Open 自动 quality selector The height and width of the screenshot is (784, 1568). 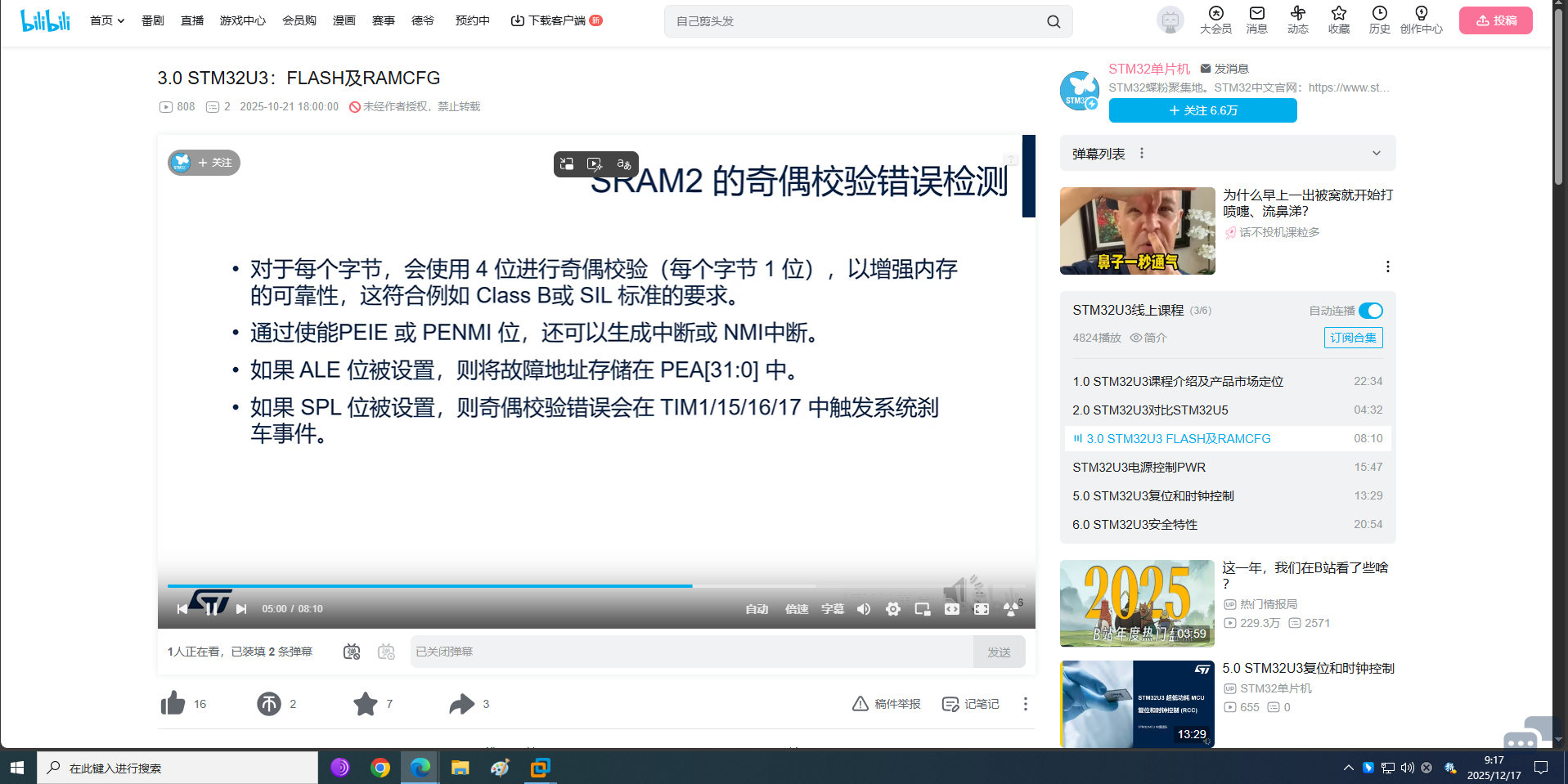click(x=757, y=609)
